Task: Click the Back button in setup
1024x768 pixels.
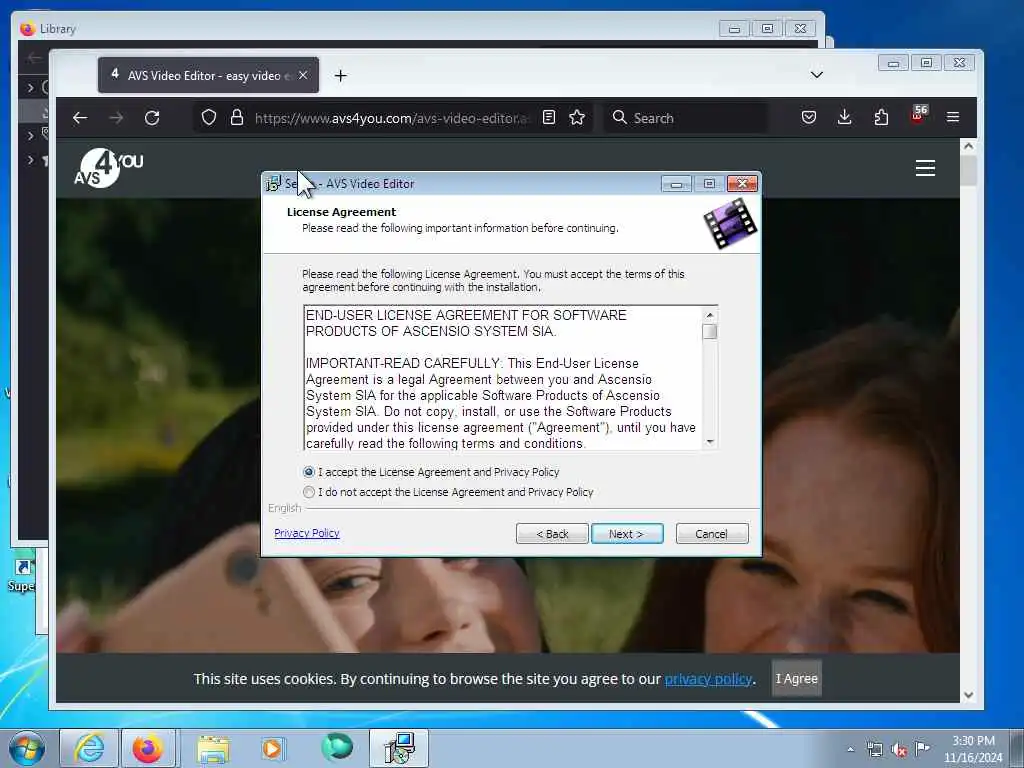Action: pyautogui.click(x=552, y=534)
